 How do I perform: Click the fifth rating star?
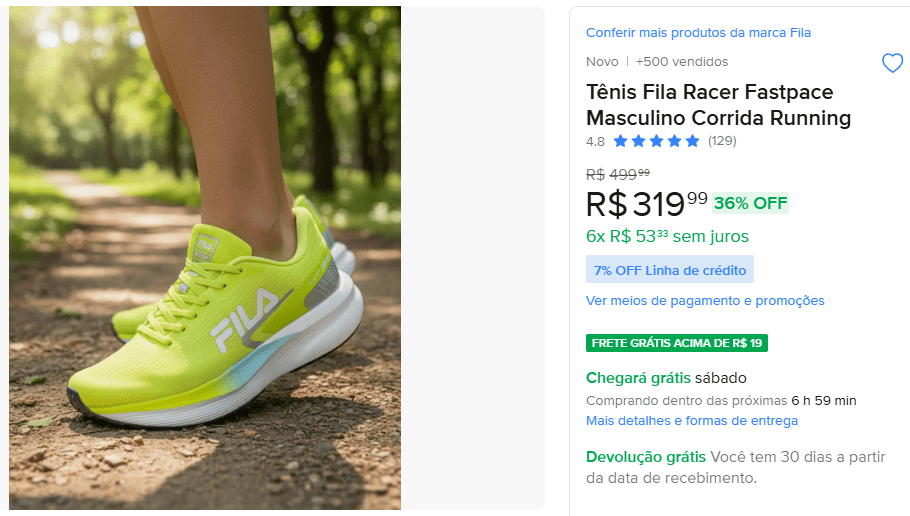(x=692, y=141)
